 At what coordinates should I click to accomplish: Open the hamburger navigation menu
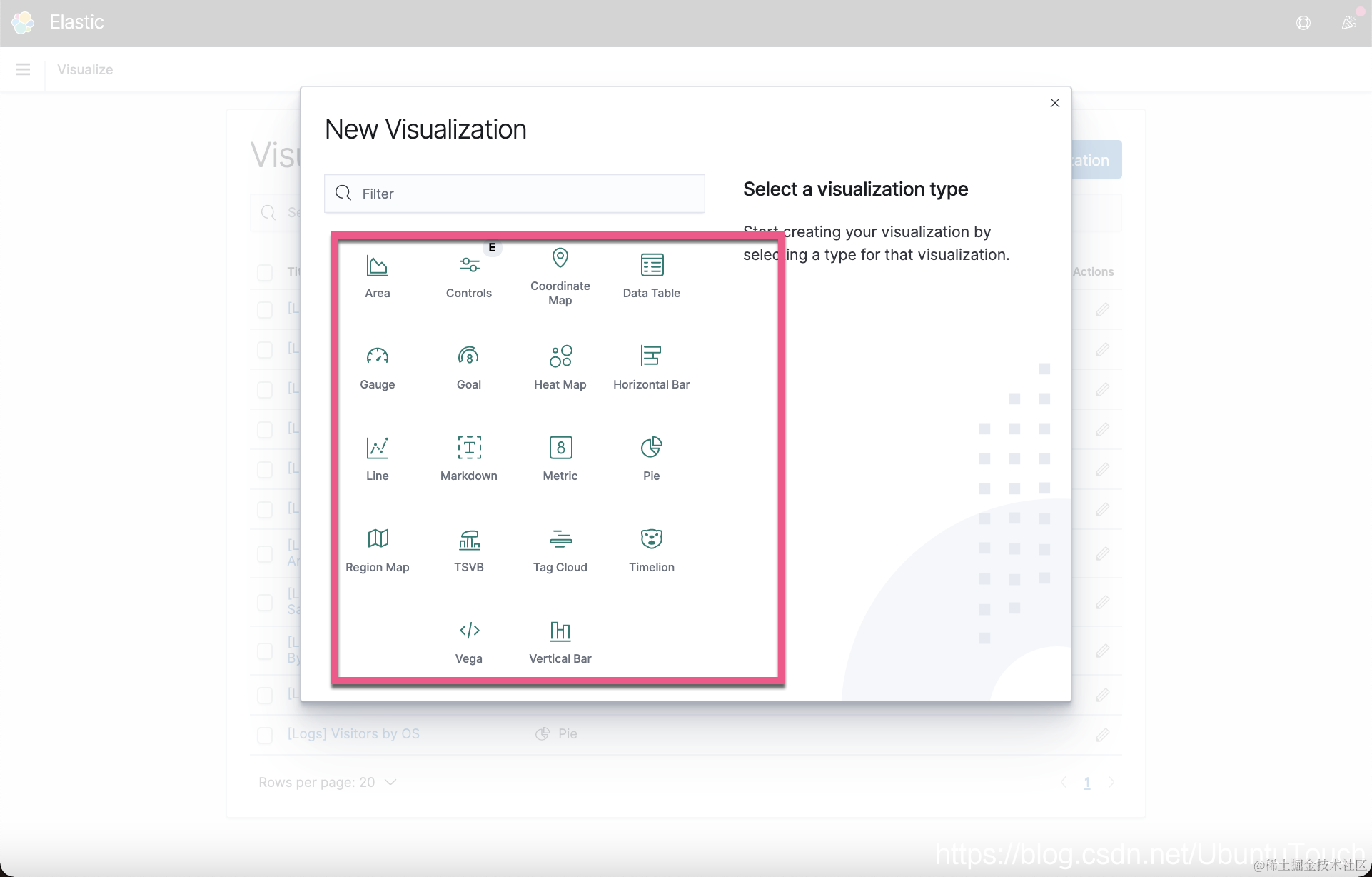click(x=23, y=69)
